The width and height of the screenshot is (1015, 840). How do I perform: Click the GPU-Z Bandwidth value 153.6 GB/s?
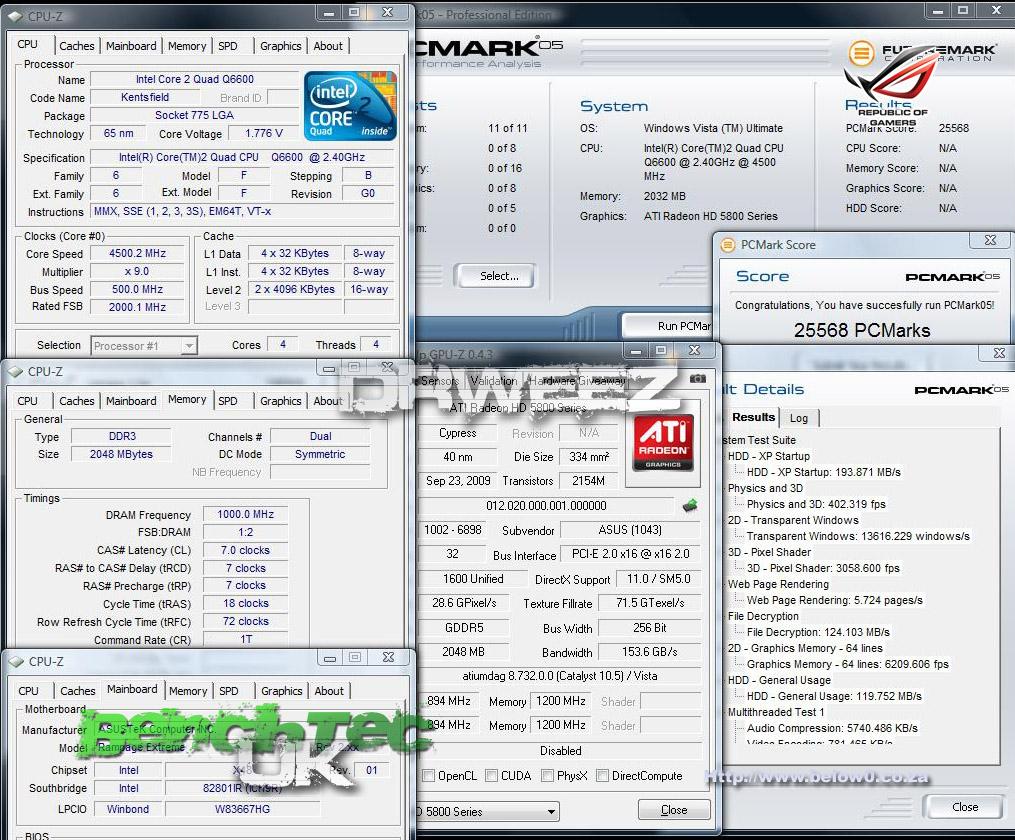pos(649,652)
